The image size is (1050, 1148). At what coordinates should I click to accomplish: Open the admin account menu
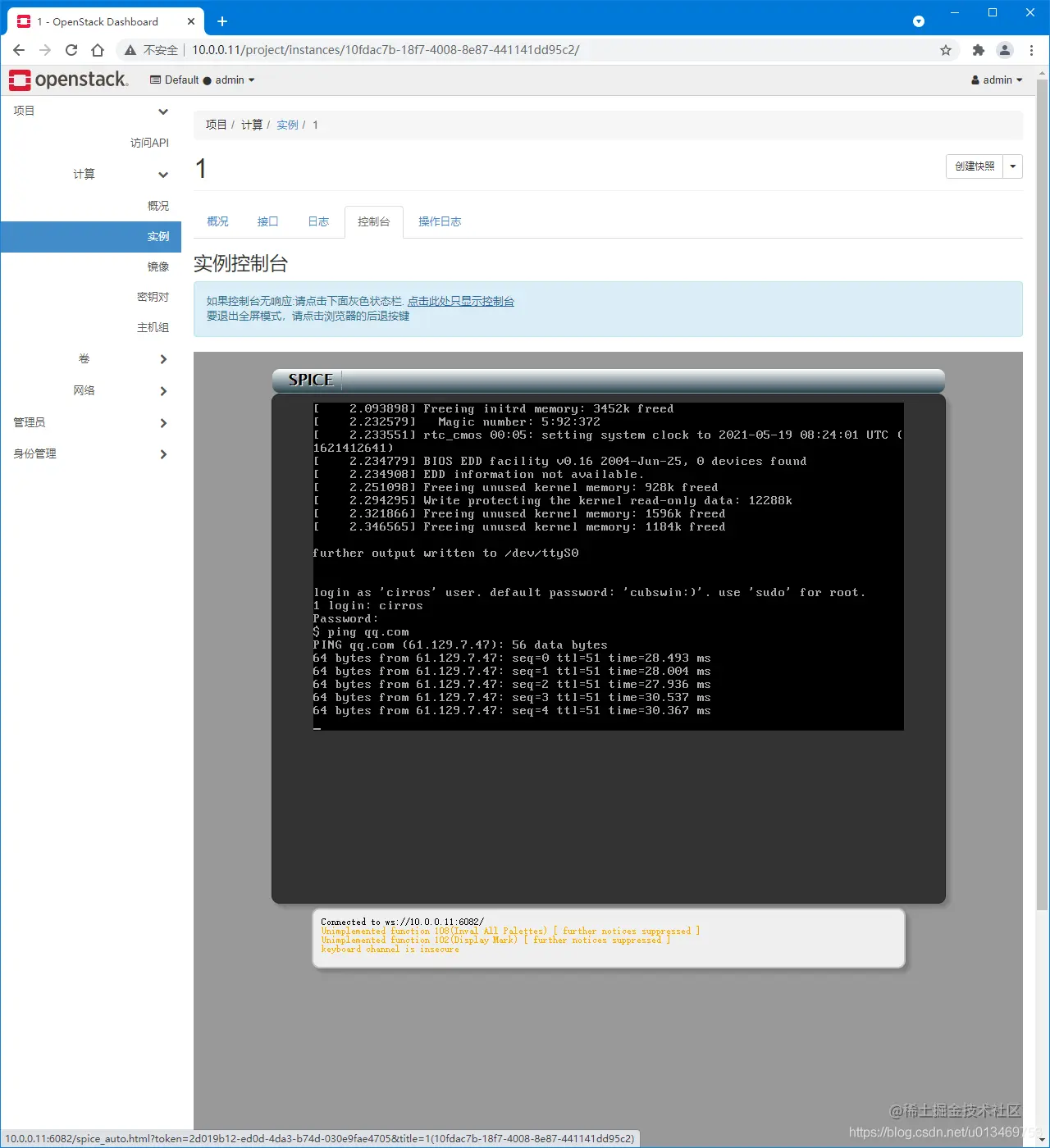(996, 80)
